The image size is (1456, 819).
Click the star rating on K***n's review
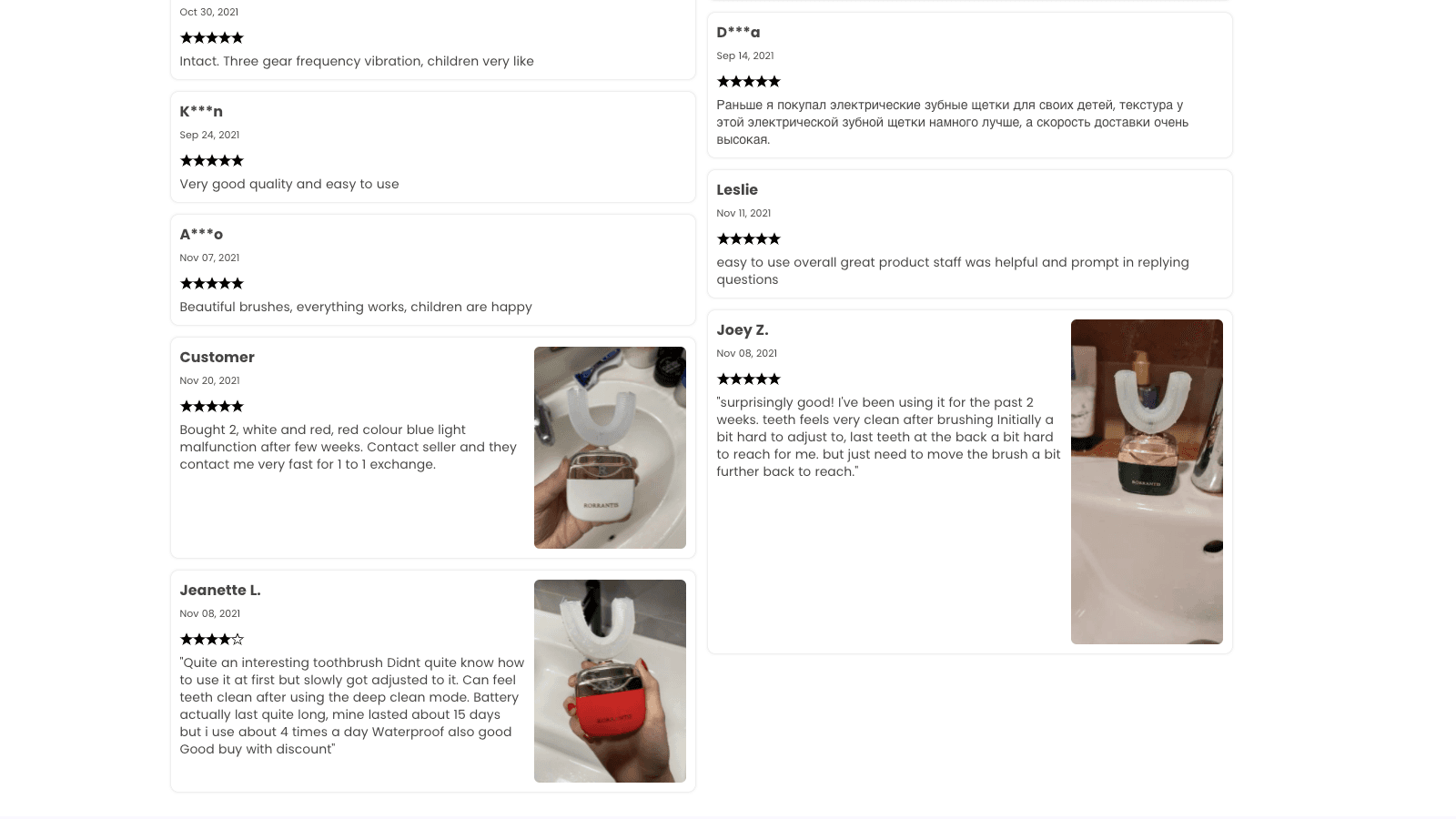(x=211, y=161)
